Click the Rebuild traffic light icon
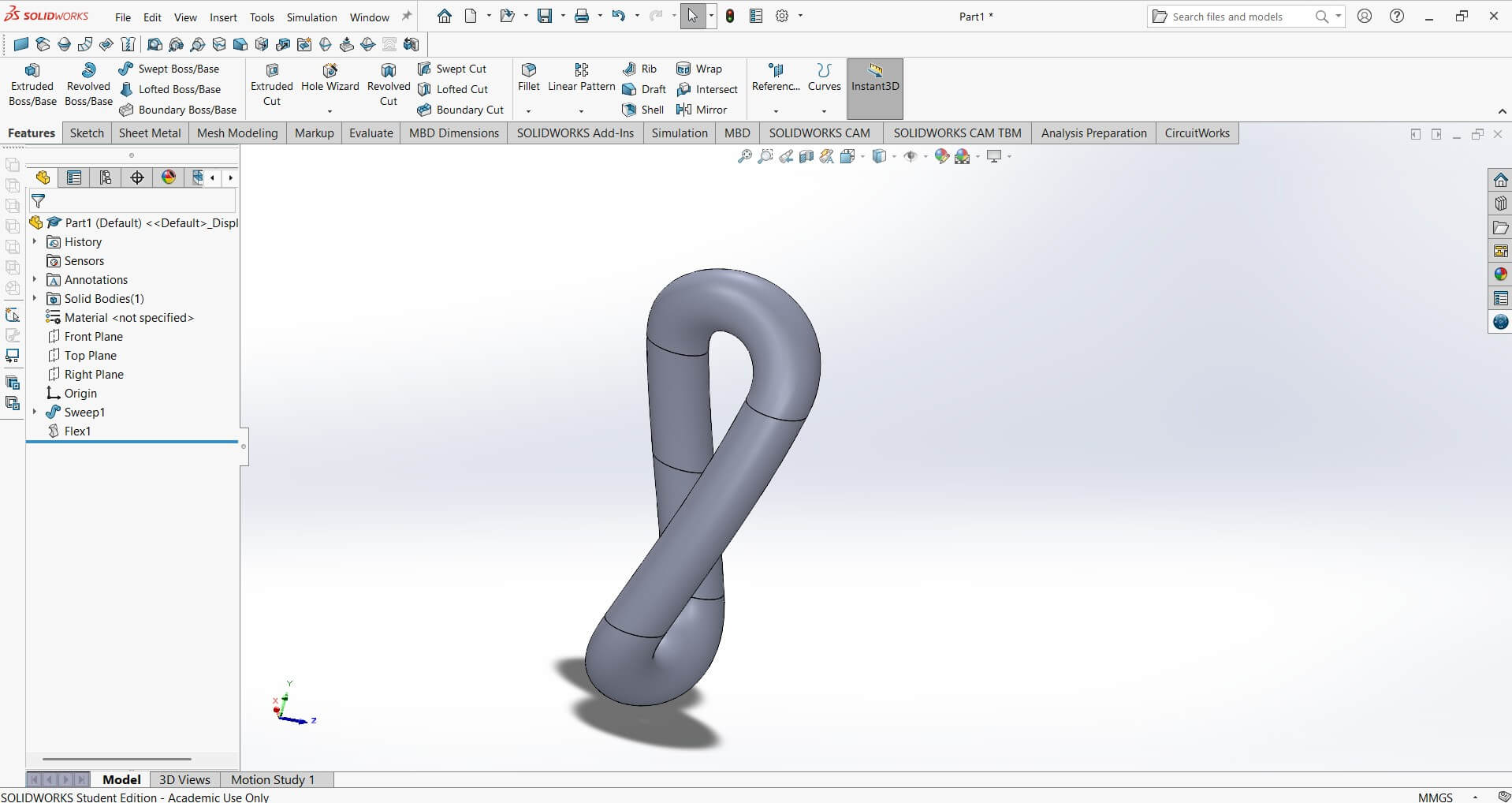1512x803 pixels. coord(730,16)
